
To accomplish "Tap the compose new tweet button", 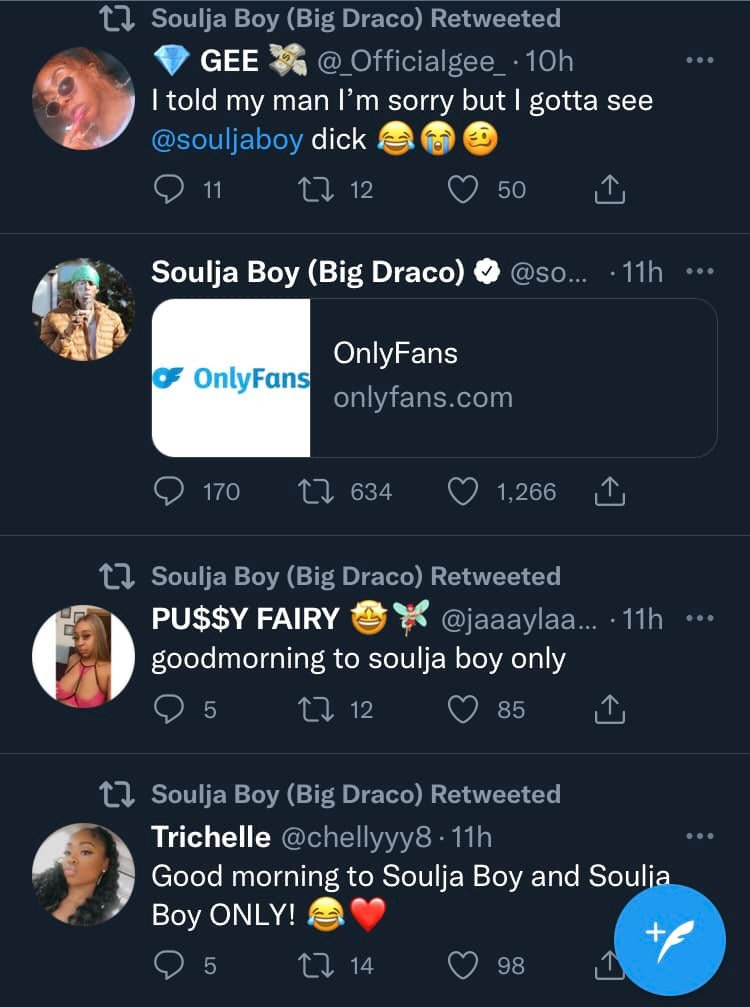I will click(x=669, y=939).
